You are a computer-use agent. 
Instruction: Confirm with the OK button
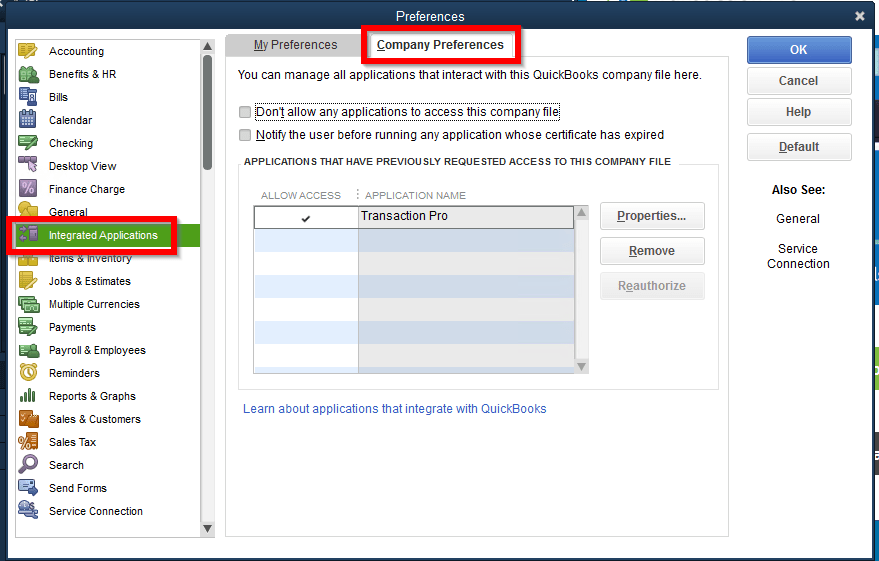[799, 50]
